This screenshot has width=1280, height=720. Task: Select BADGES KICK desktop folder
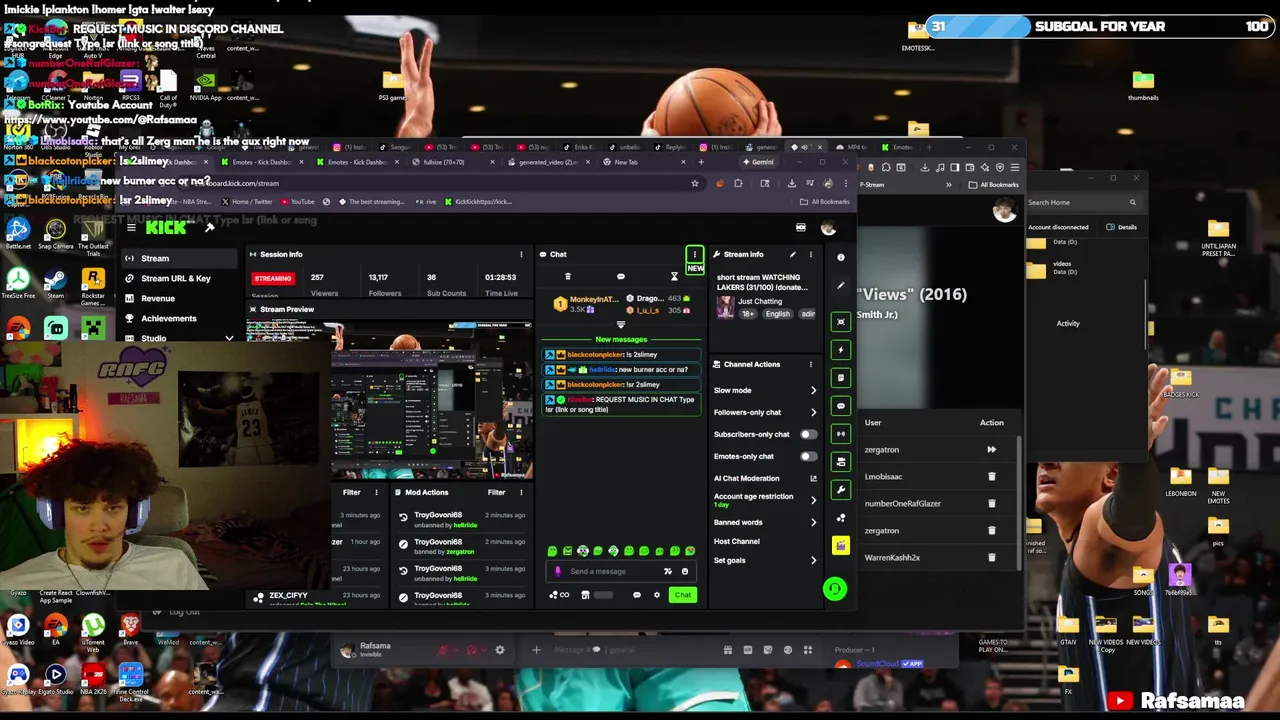(1180, 383)
